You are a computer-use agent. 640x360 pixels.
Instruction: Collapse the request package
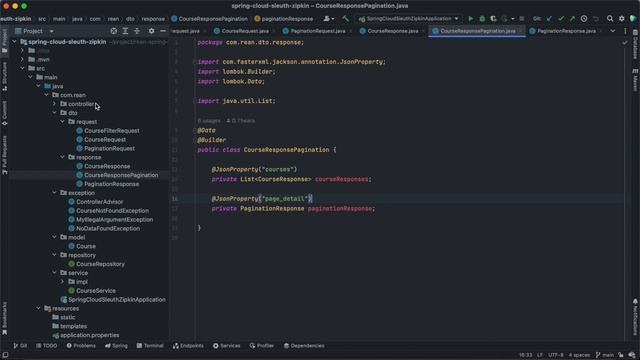[62, 122]
